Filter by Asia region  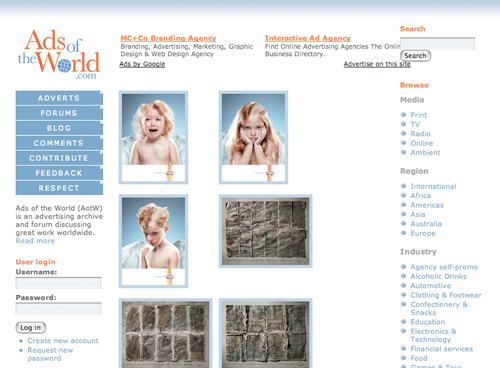(x=418, y=214)
